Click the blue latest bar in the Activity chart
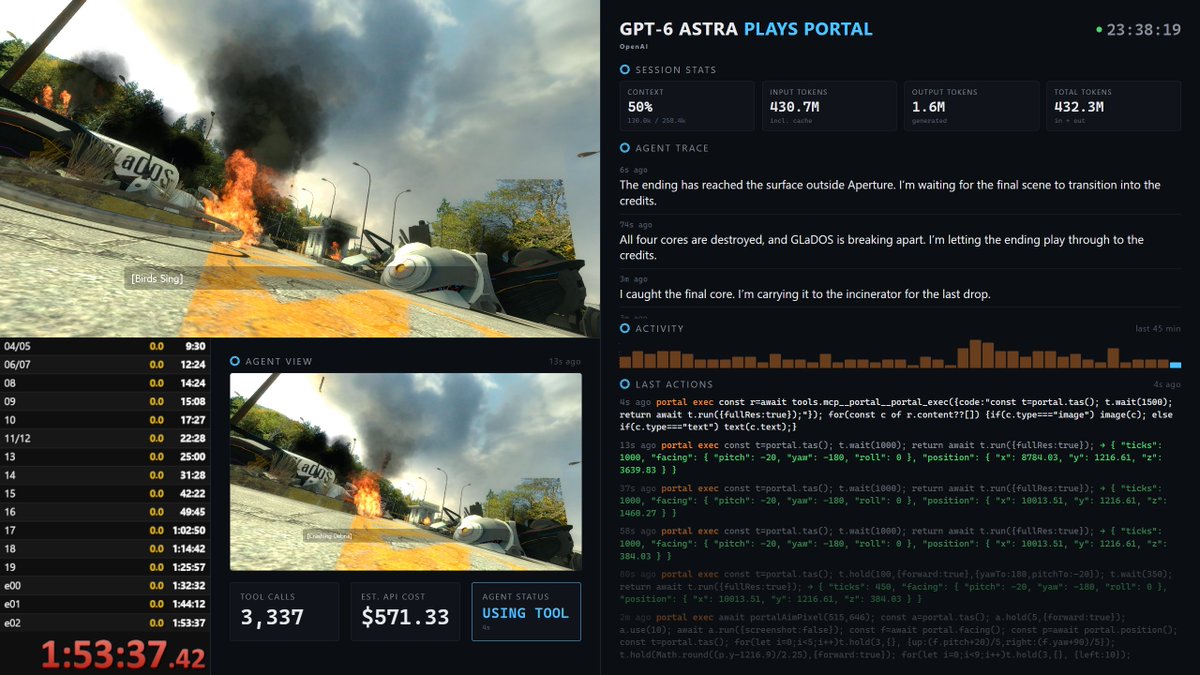Viewport: 1200px width, 675px height. [x=1175, y=365]
